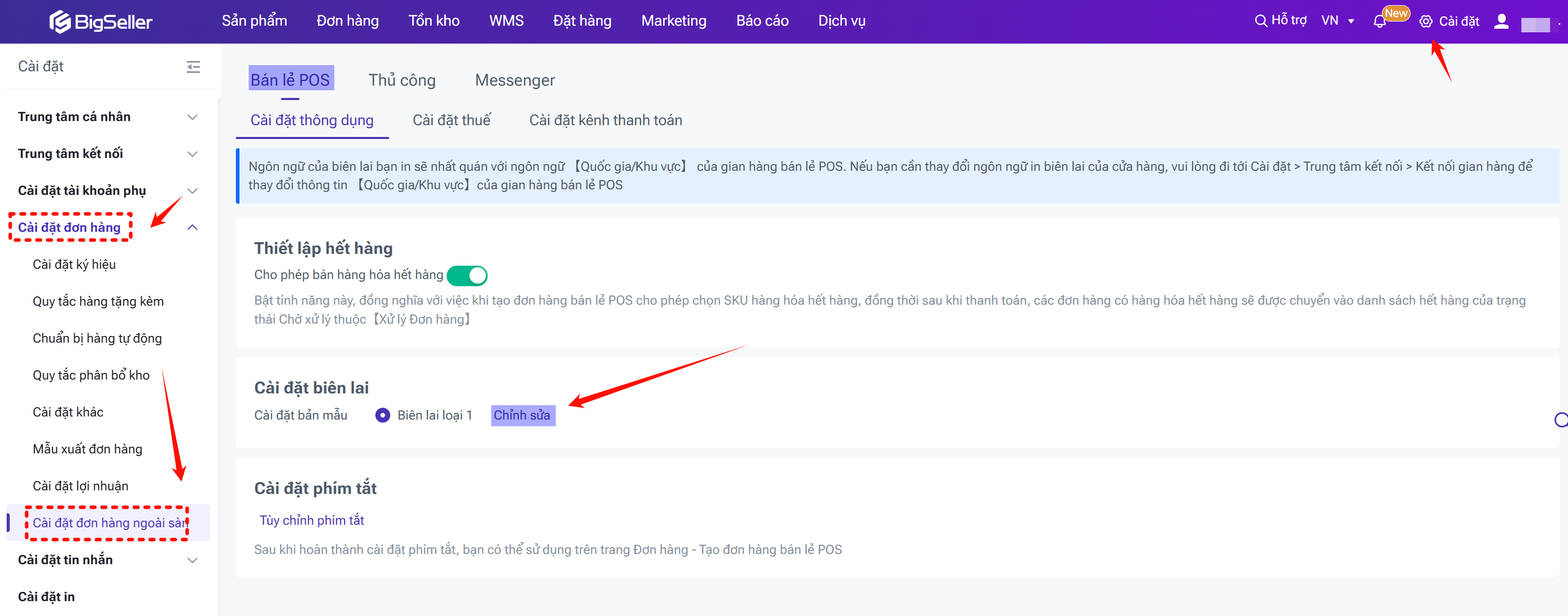The image size is (1568, 616).
Task: Collapse the sidebar with the menu-fold icon
Action: pyautogui.click(x=193, y=67)
